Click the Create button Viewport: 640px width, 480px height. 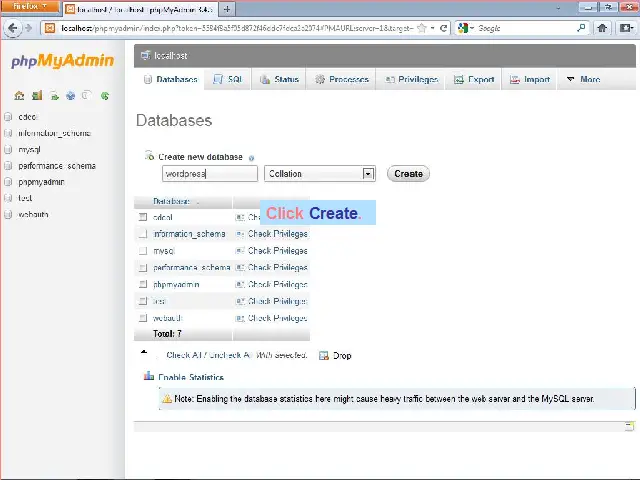408,174
